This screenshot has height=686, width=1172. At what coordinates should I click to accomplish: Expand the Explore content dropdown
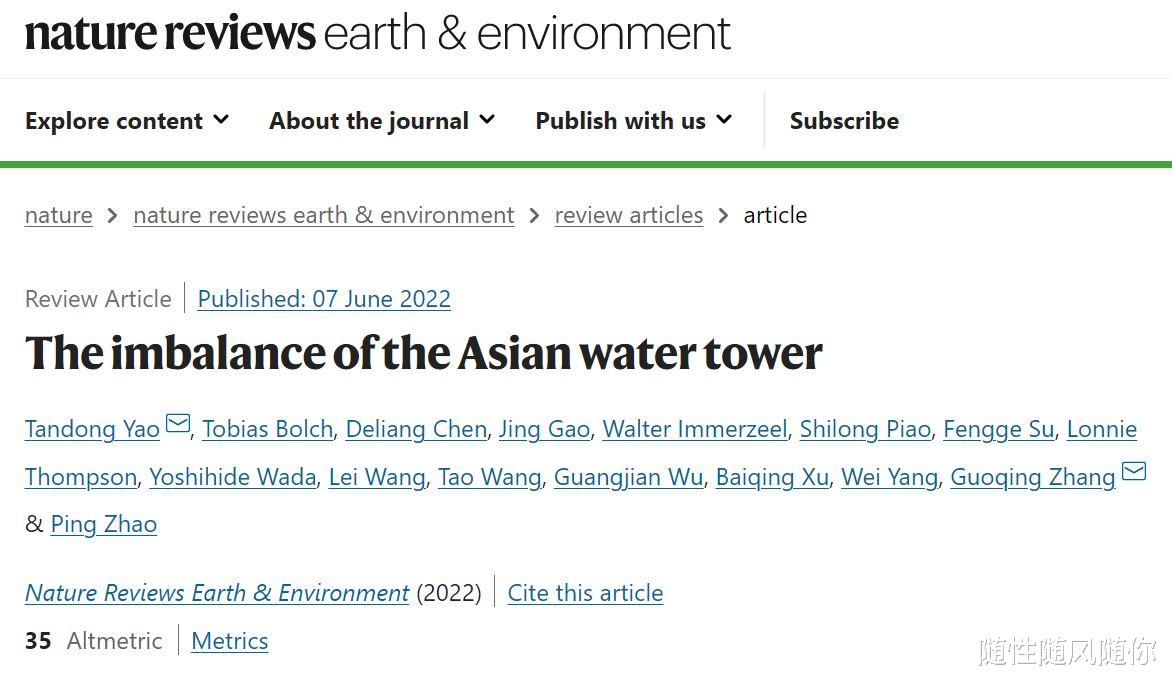(x=126, y=120)
